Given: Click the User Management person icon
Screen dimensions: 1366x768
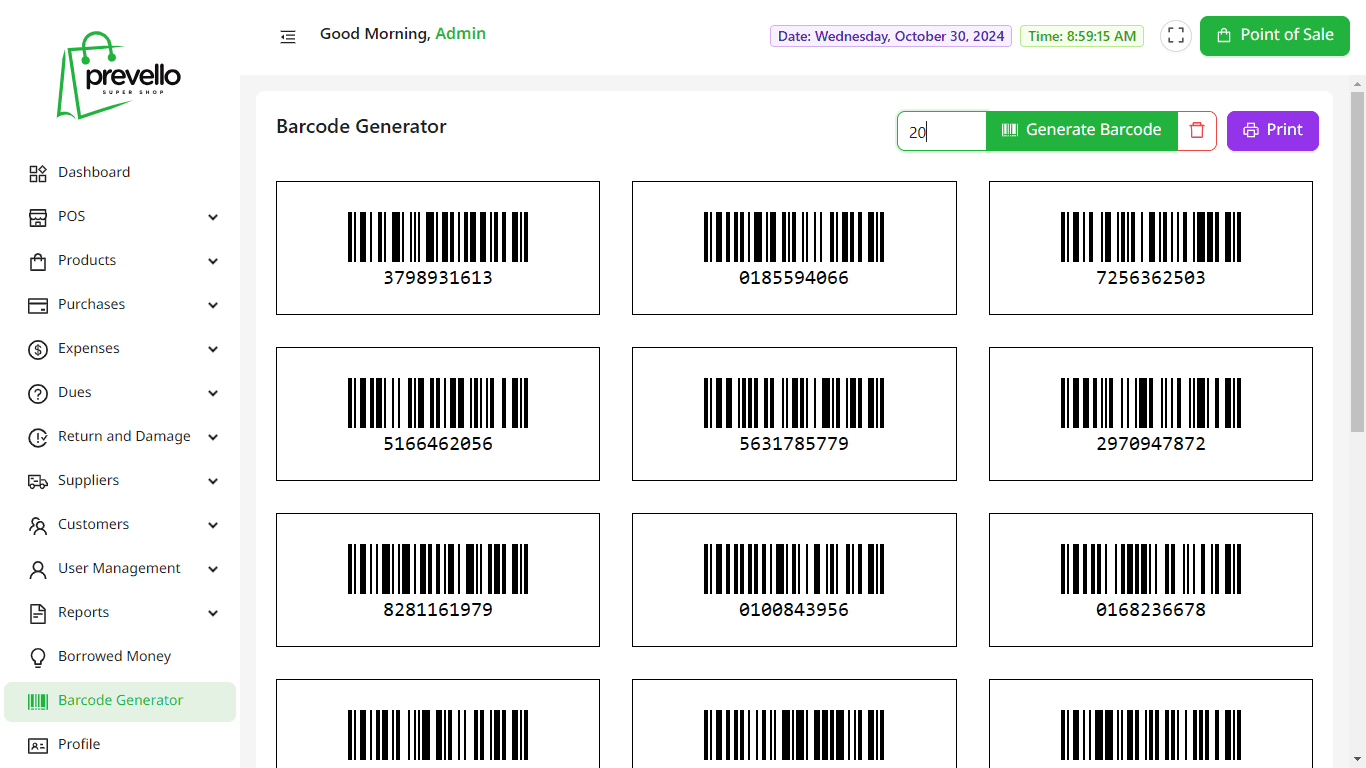Looking at the screenshot, I should [x=38, y=569].
